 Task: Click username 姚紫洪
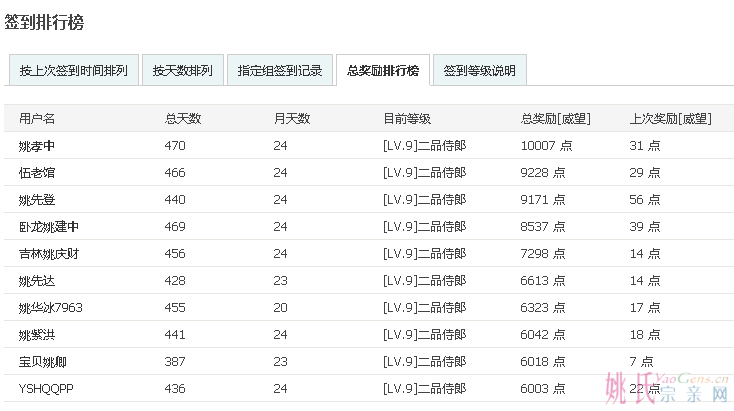37,334
